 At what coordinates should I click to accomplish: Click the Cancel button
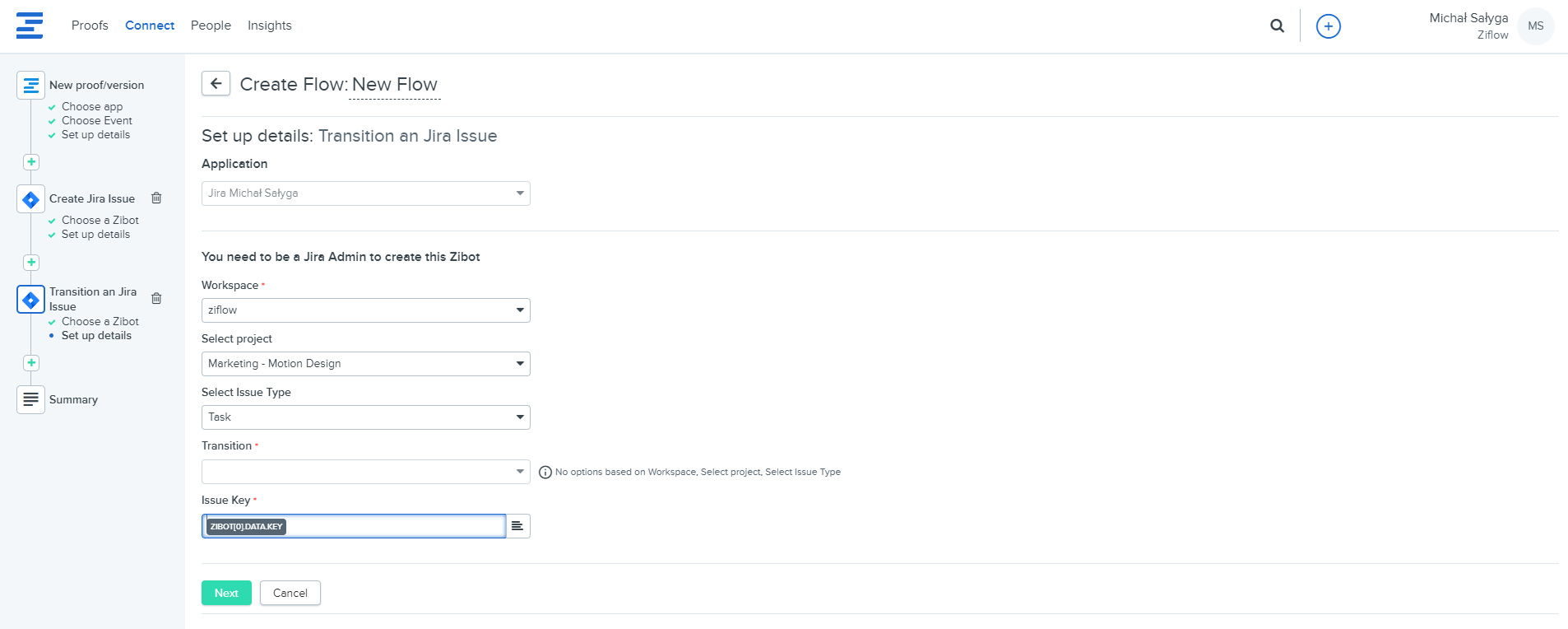290,593
